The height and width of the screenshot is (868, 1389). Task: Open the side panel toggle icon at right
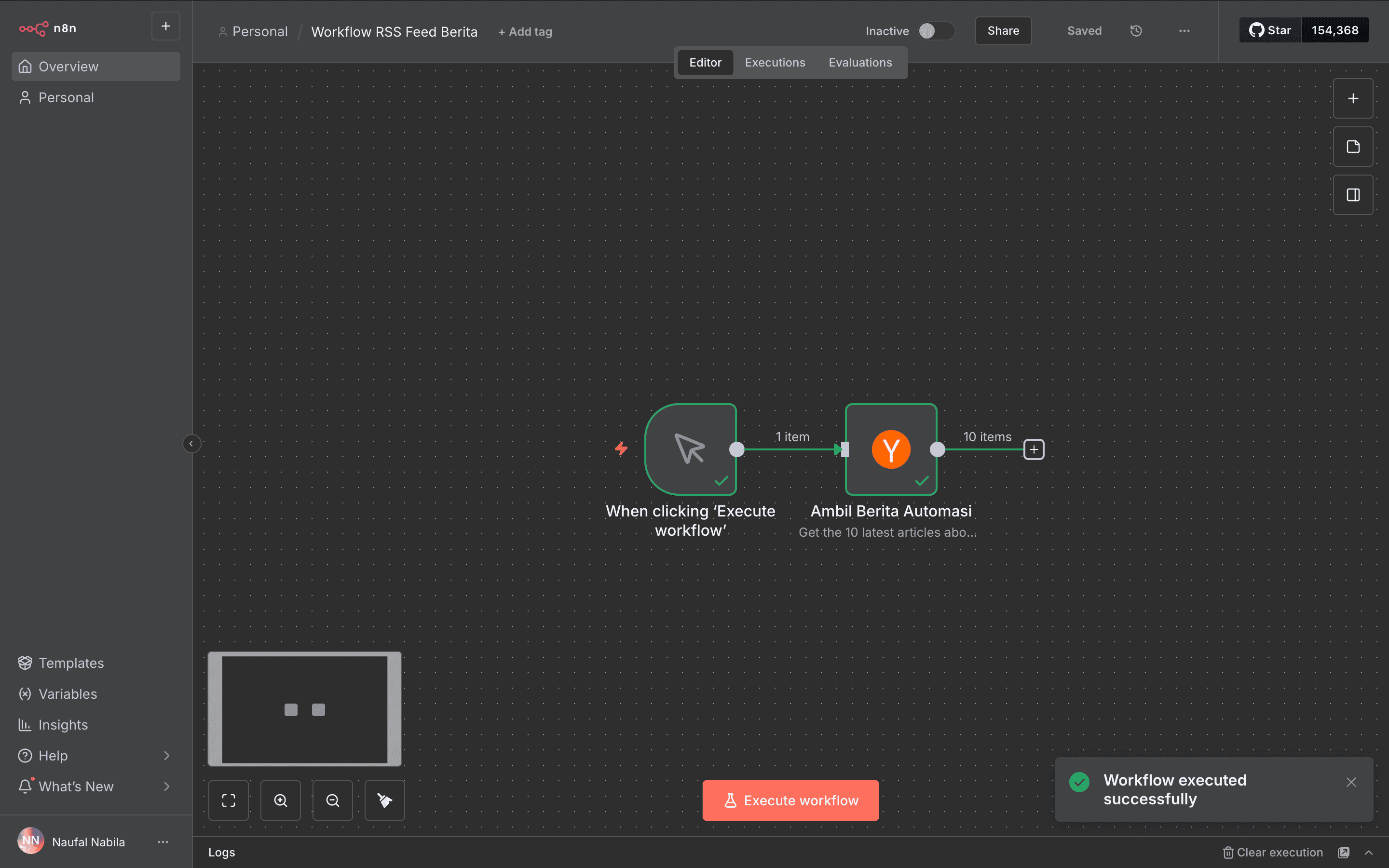pyautogui.click(x=1353, y=195)
